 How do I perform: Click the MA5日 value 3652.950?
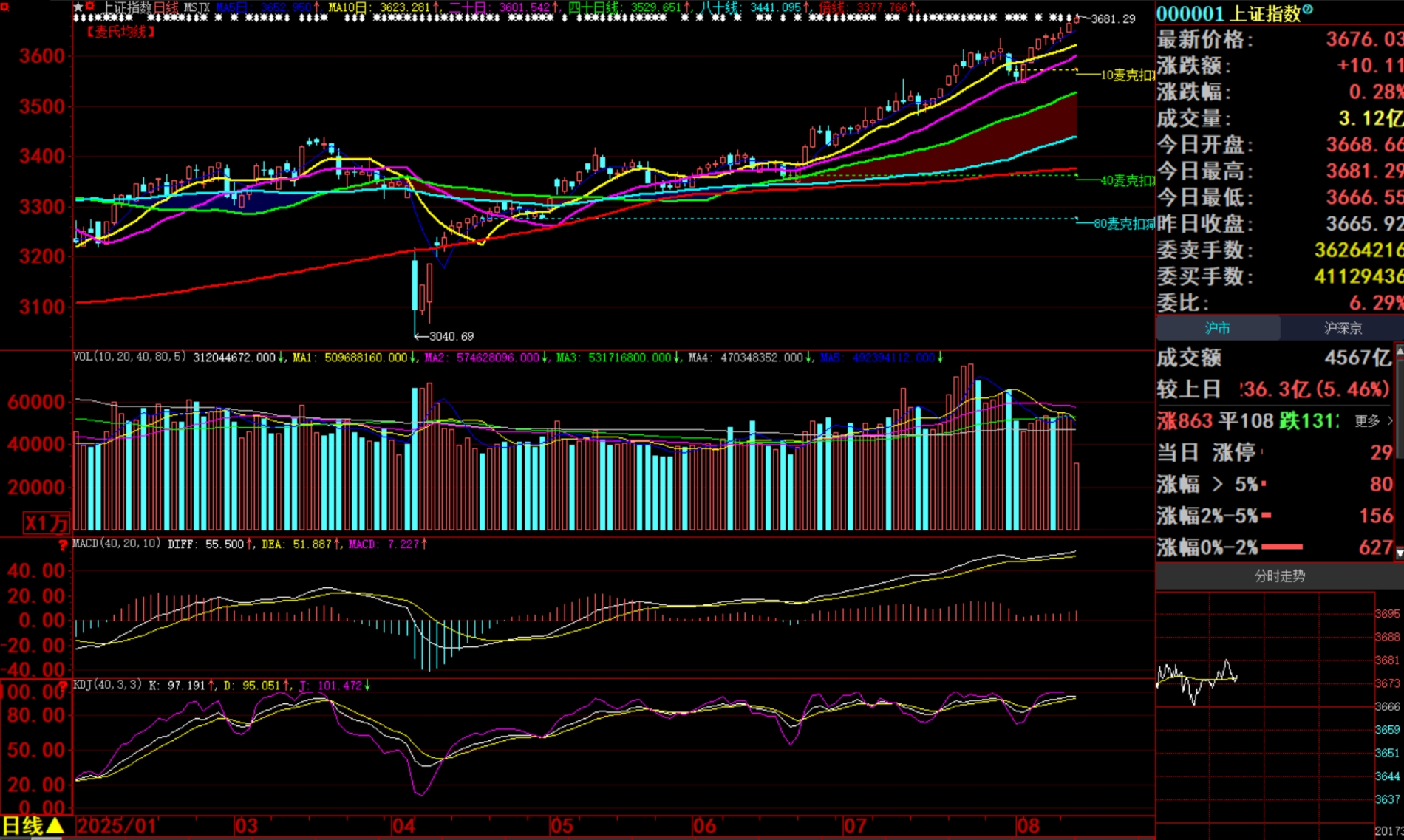point(286,7)
